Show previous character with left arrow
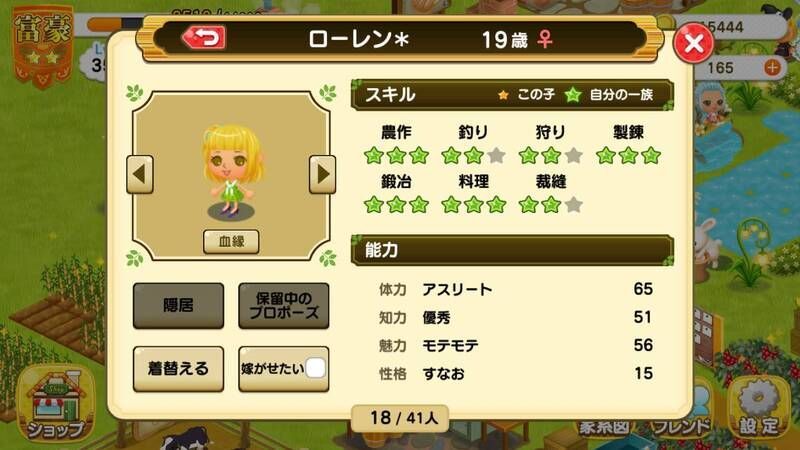800x450 pixels. click(140, 174)
